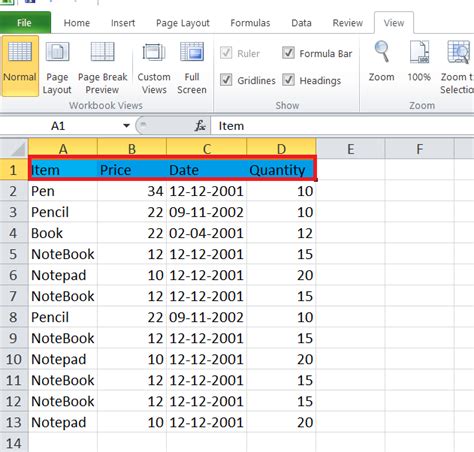Click the formula bar containing Item

(x=343, y=126)
